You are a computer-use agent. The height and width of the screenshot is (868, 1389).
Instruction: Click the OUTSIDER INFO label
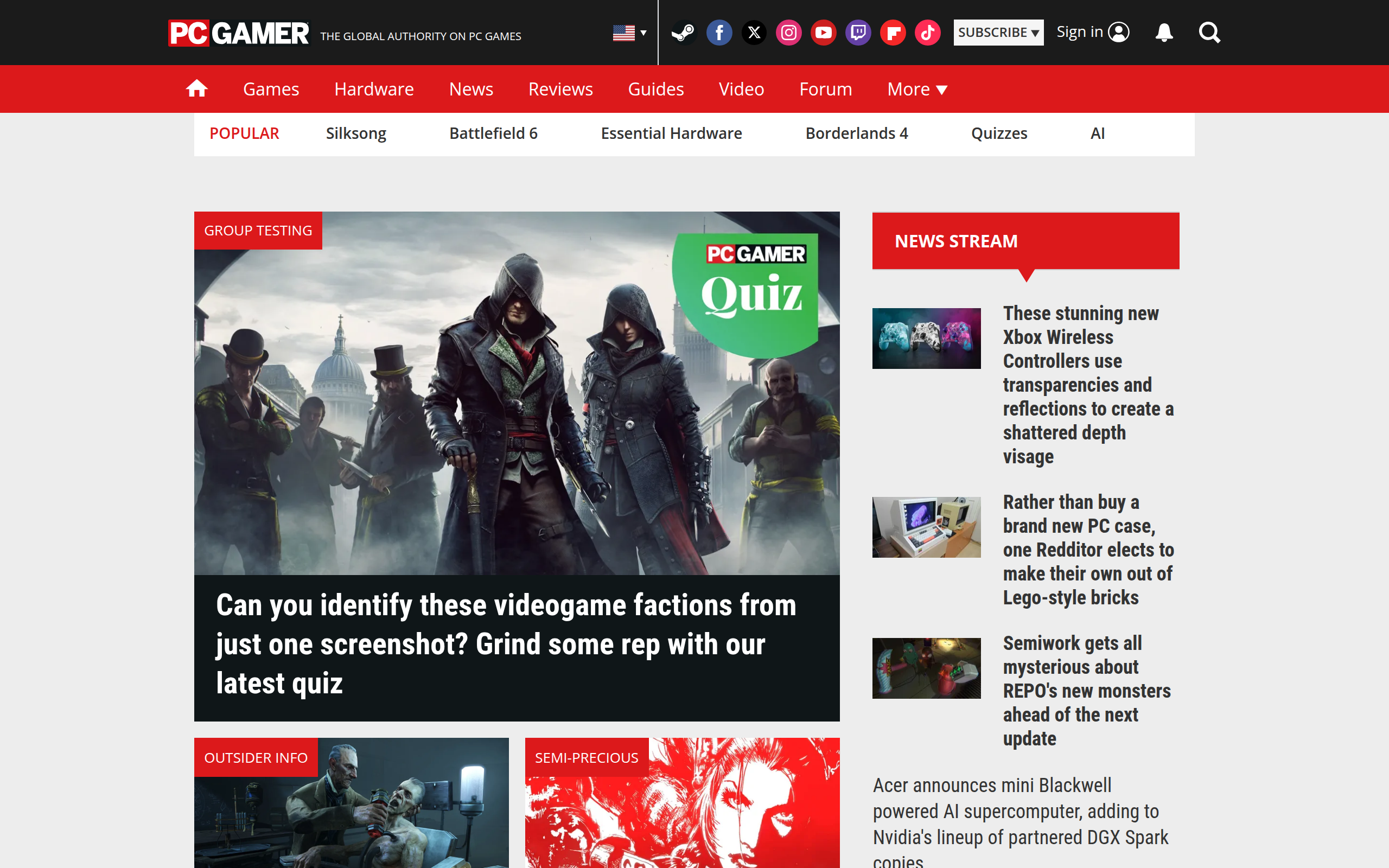256,757
